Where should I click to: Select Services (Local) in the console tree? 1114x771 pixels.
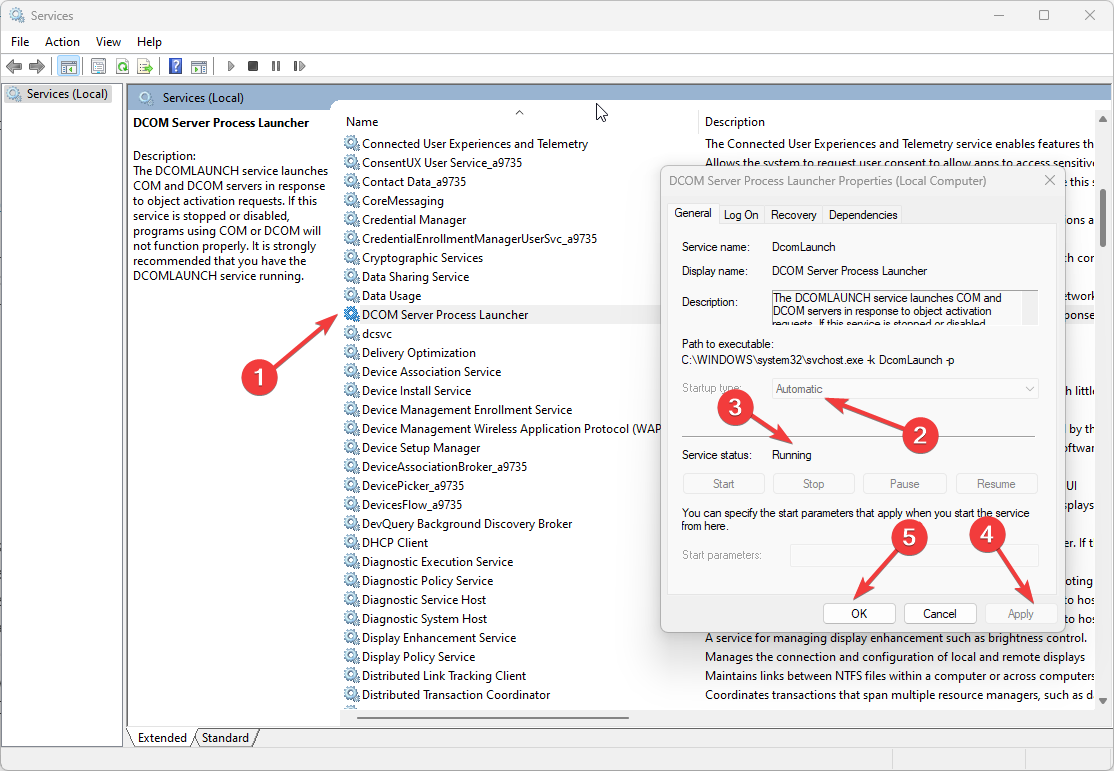(x=58, y=94)
